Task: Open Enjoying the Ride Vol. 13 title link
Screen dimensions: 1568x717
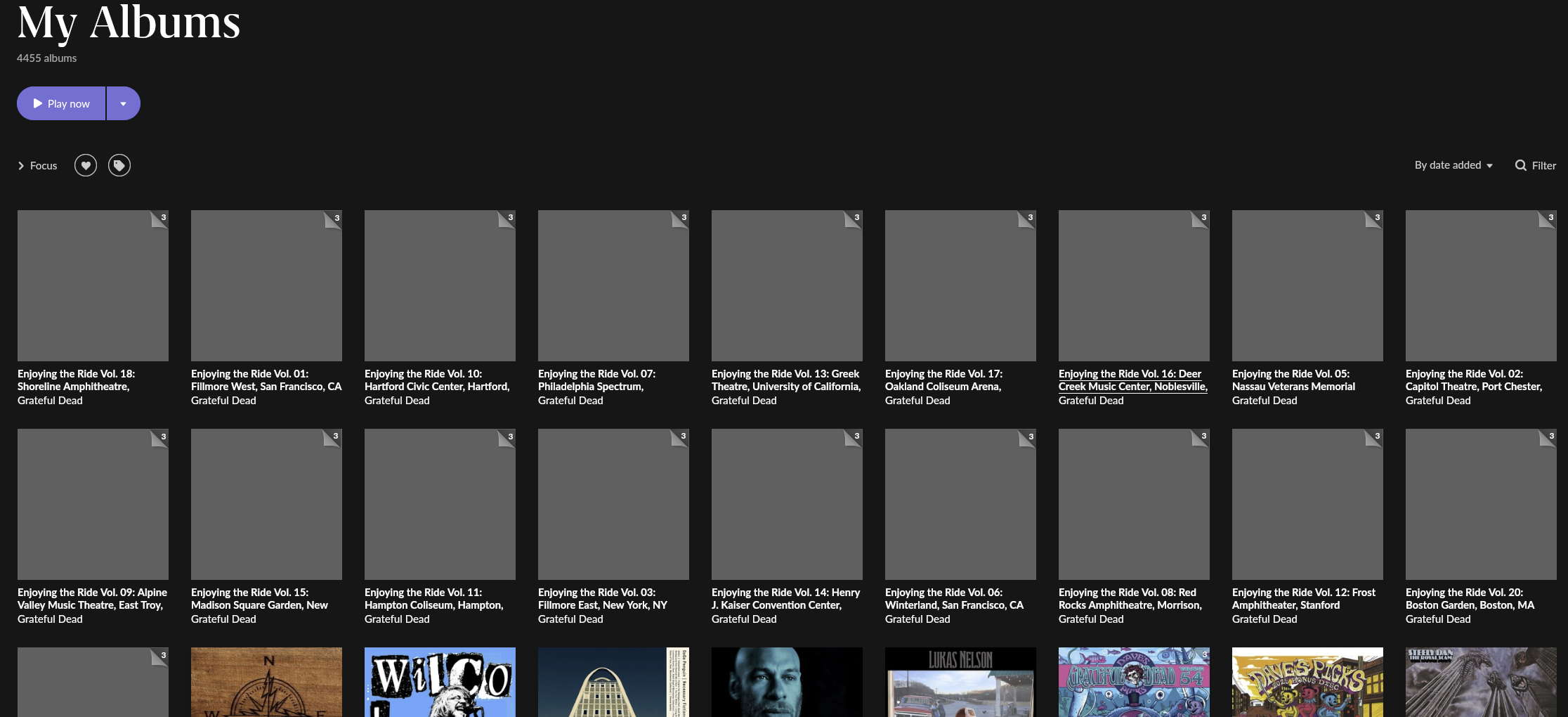Action: [x=786, y=380]
